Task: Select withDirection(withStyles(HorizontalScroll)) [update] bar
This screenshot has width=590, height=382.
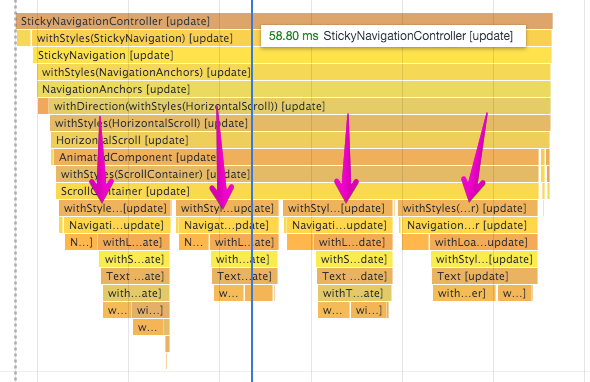Action: pyautogui.click(x=300, y=106)
